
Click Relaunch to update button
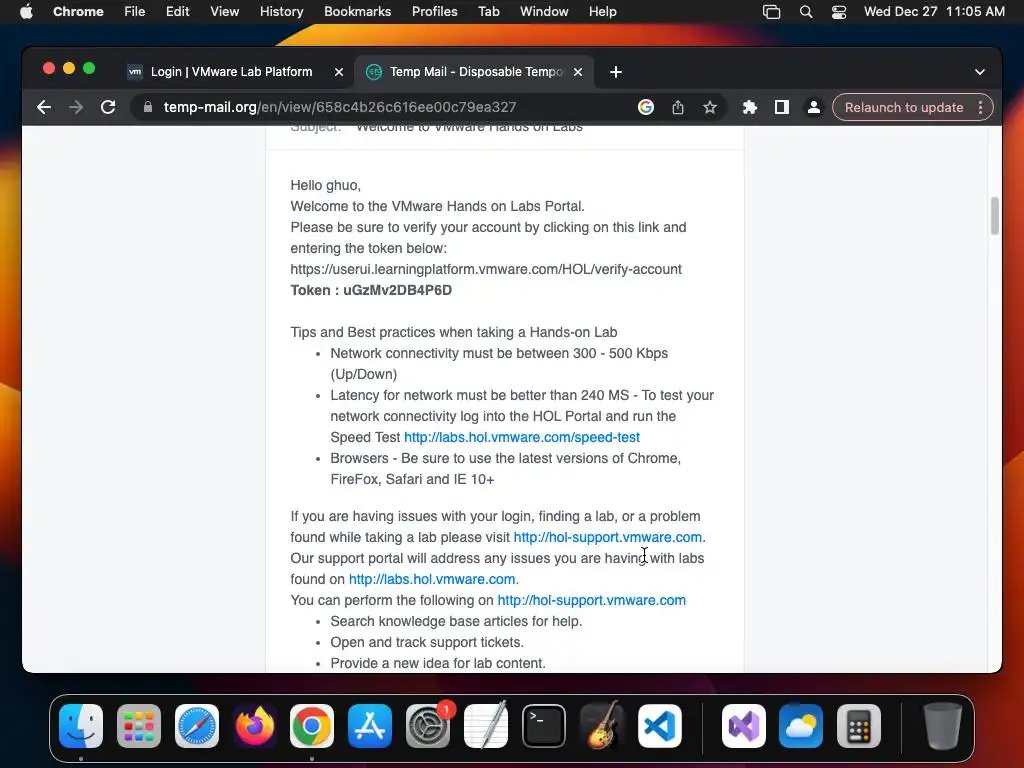904,107
